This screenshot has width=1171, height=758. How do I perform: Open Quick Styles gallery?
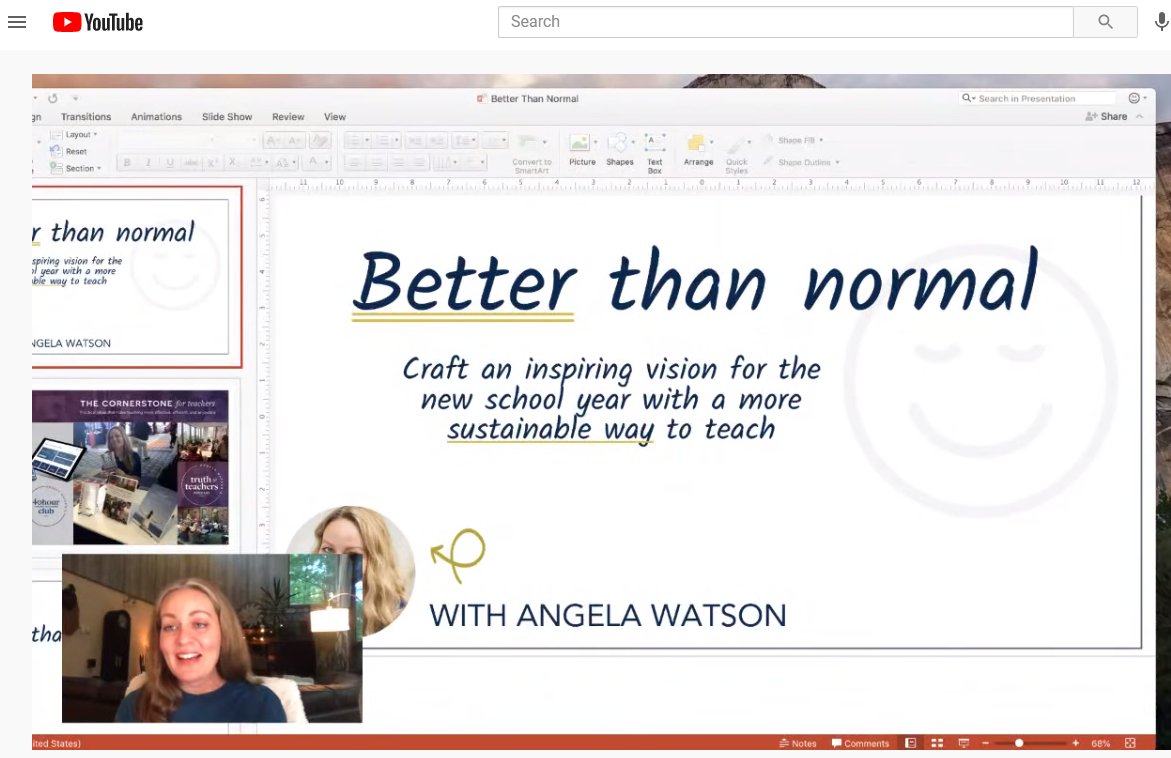click(x=736, y=155)
